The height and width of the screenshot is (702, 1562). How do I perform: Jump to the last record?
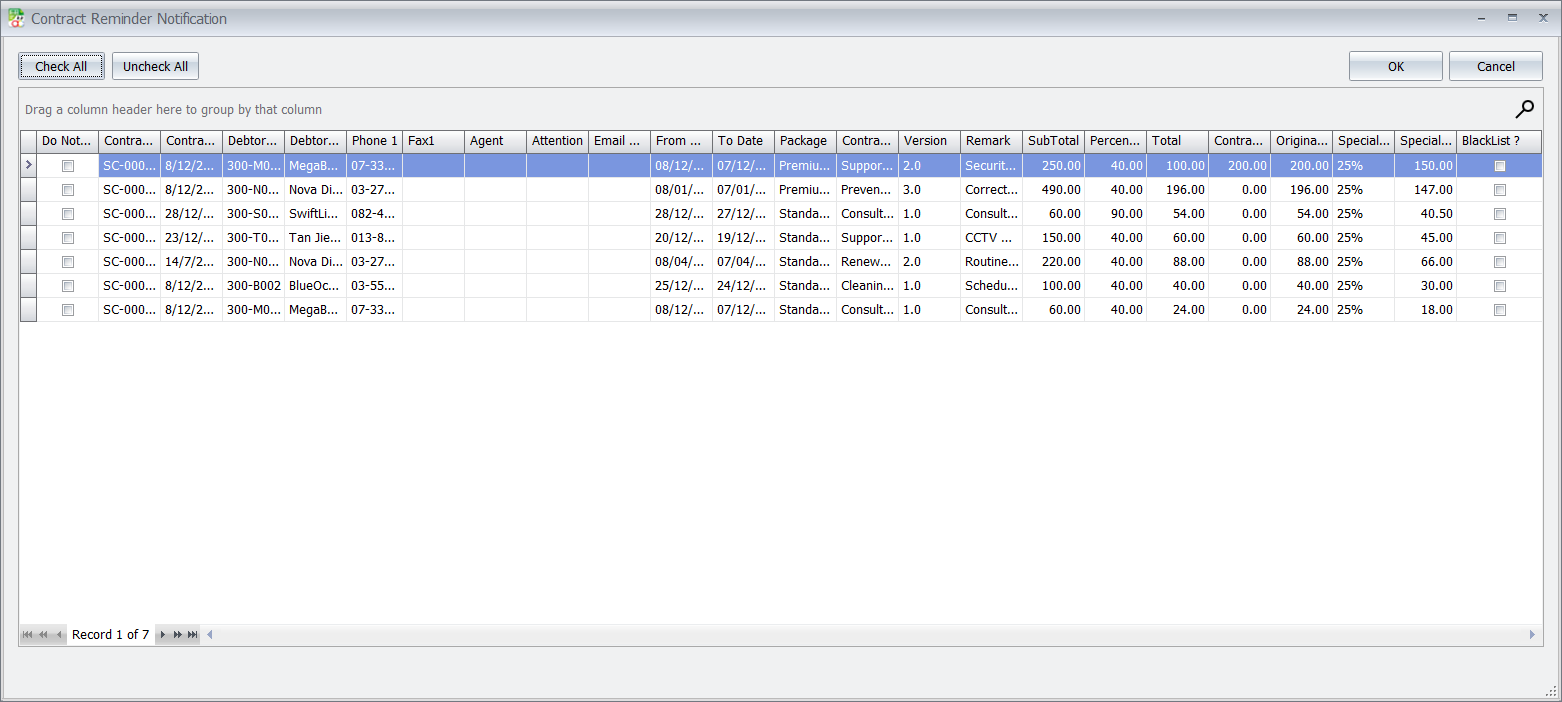click(193, 635)
